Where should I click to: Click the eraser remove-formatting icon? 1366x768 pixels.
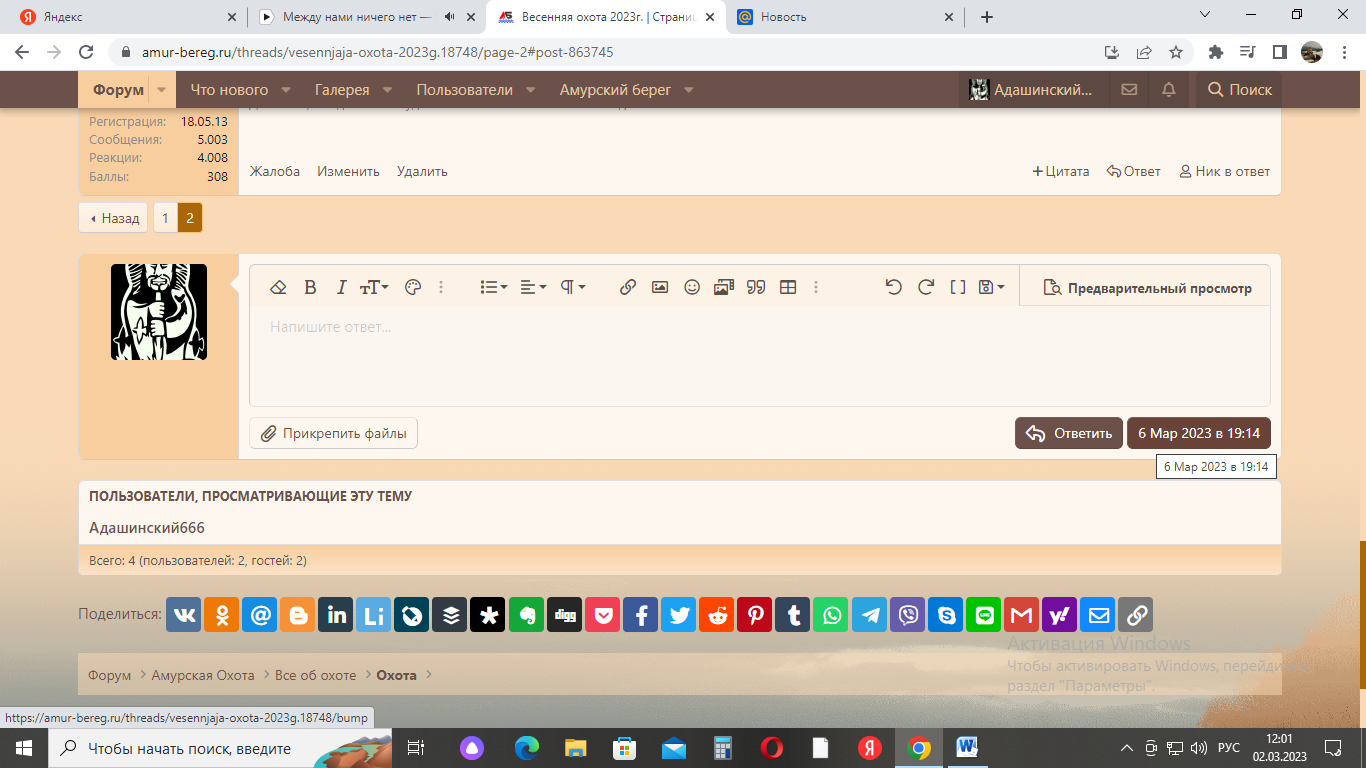[x=279, y=287]
